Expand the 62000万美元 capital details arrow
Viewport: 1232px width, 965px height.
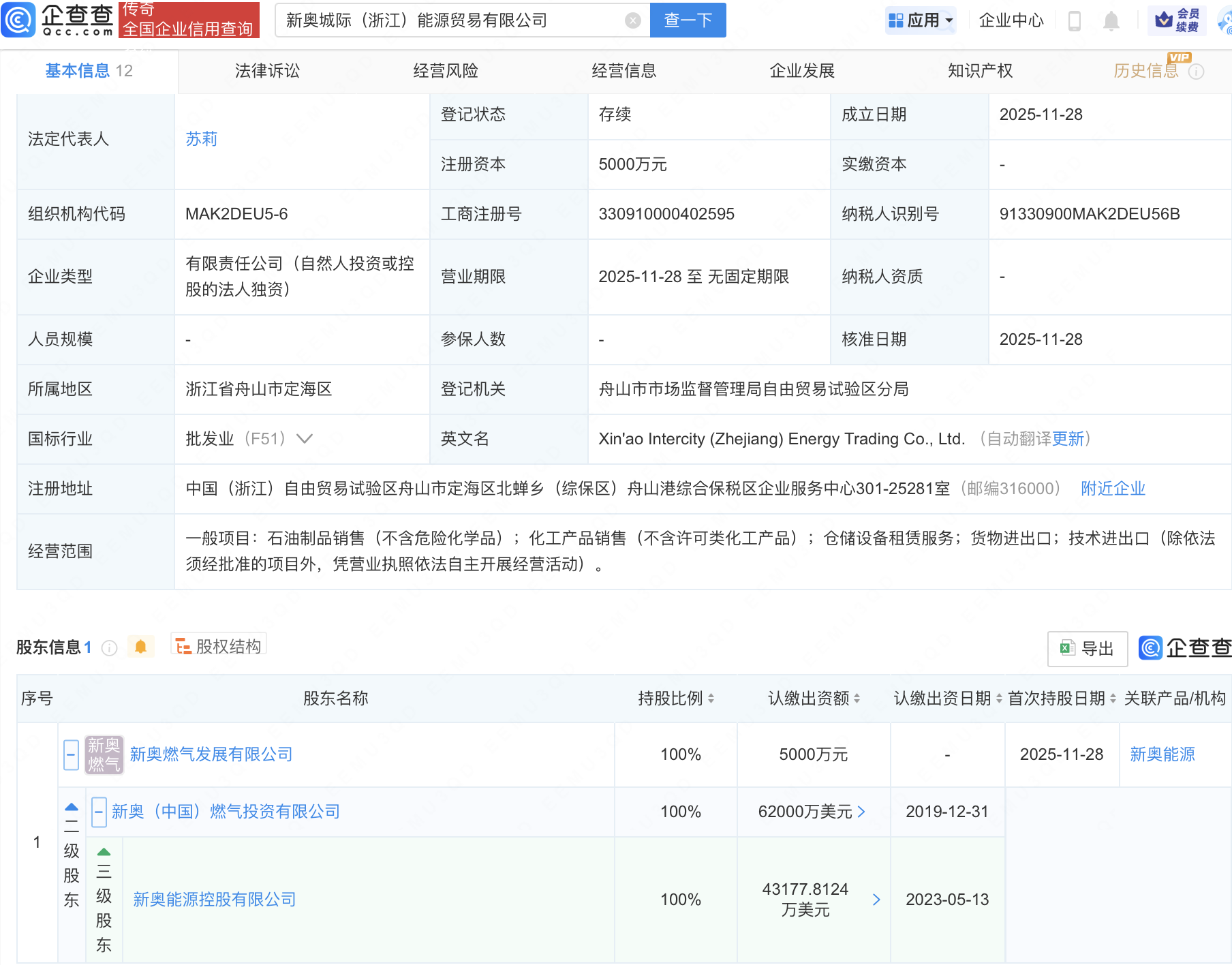click(x=861, y=812)
